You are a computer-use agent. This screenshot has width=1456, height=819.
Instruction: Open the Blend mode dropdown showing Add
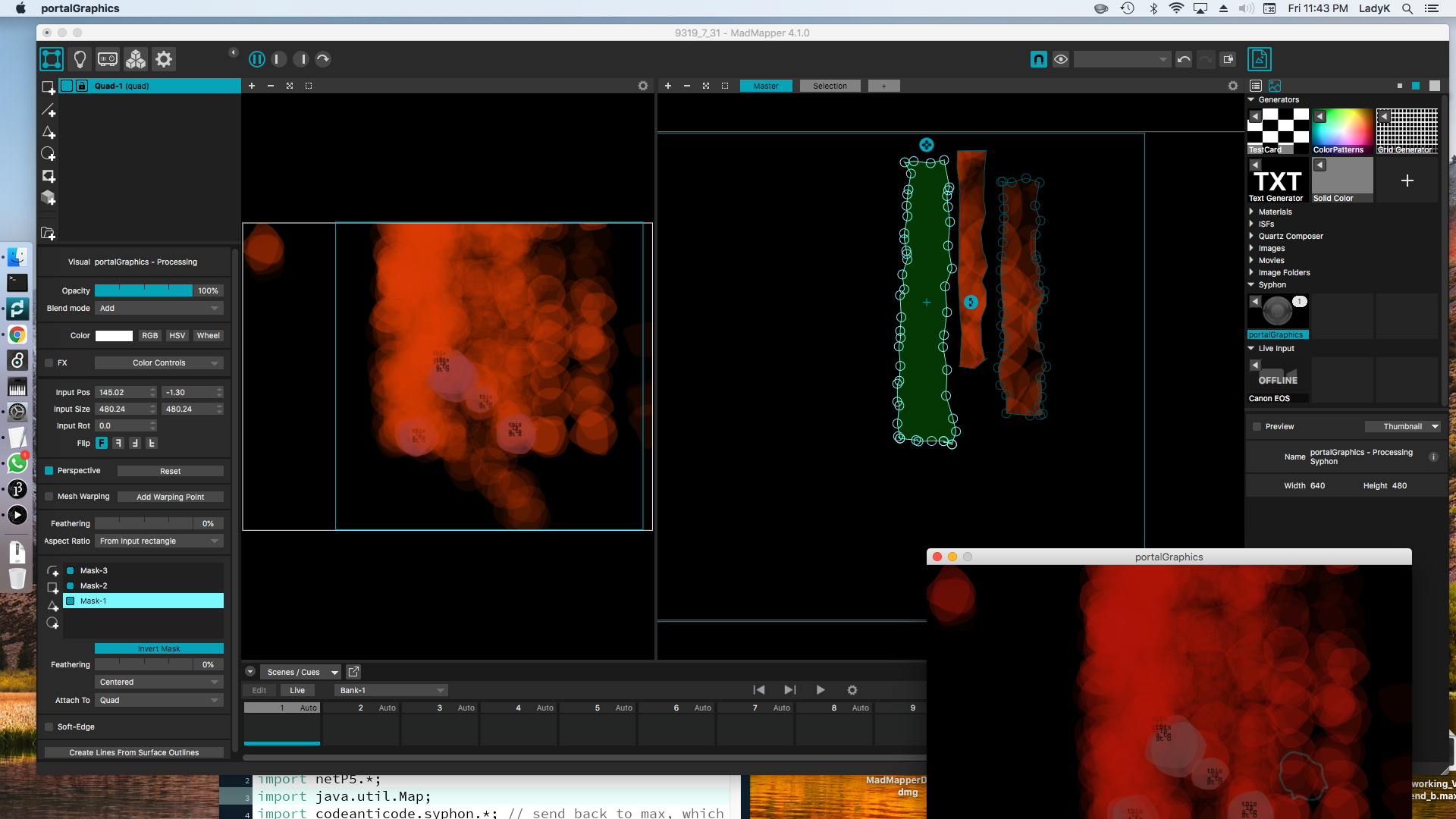pyautogui.click(x=159, y=308)
